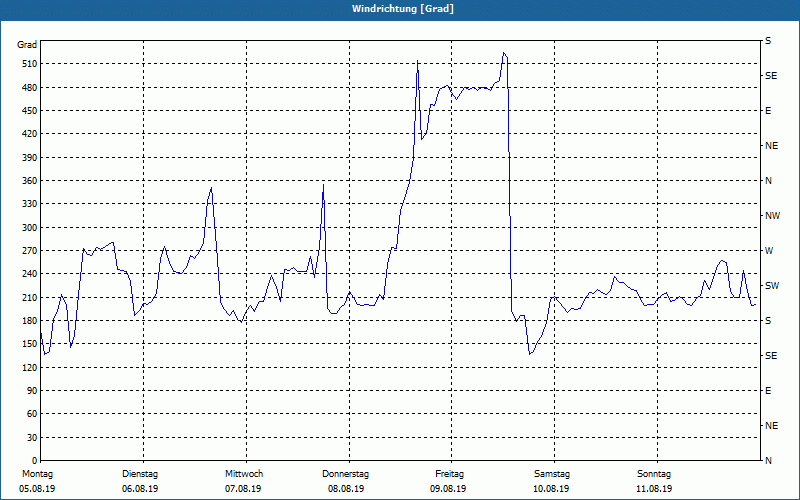Click the date 09.08.19
Screen dimensions: 800x500
[448, 489]
